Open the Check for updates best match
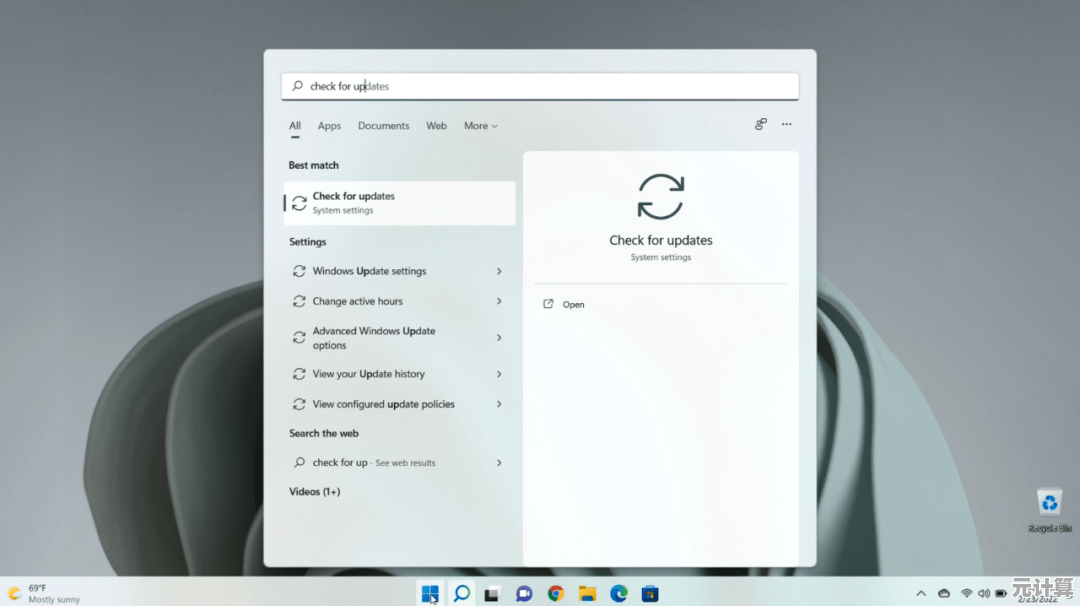The image size is (1080, 606). tap(398, 203)
